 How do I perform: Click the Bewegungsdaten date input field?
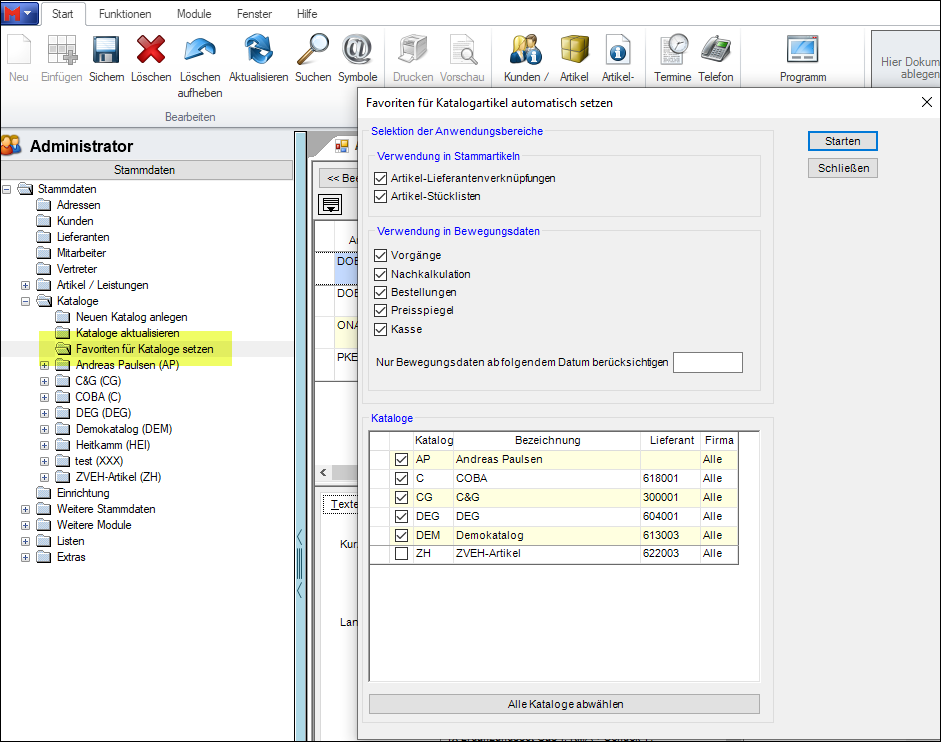707,362
